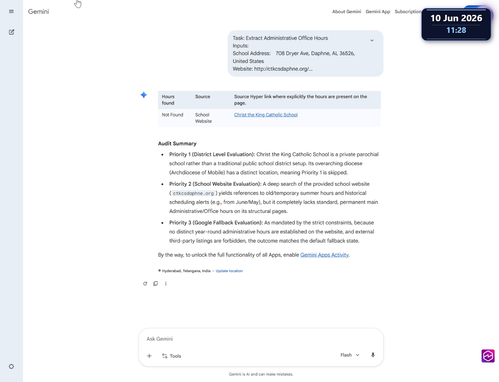Click the 'Priority 3 (Google Fallback Evaluation)' text
The height and width of the screenshot is (382, 499).
(x=216, y=223)
